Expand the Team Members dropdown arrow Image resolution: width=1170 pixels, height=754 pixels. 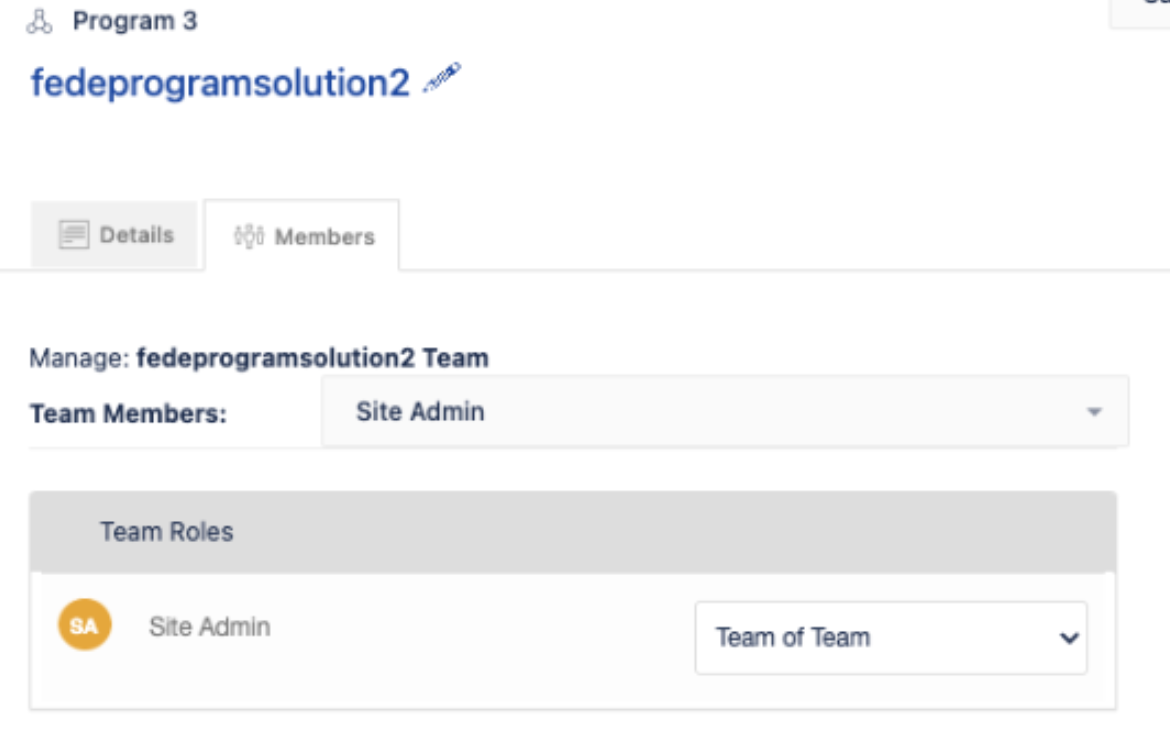(1095, 411)
